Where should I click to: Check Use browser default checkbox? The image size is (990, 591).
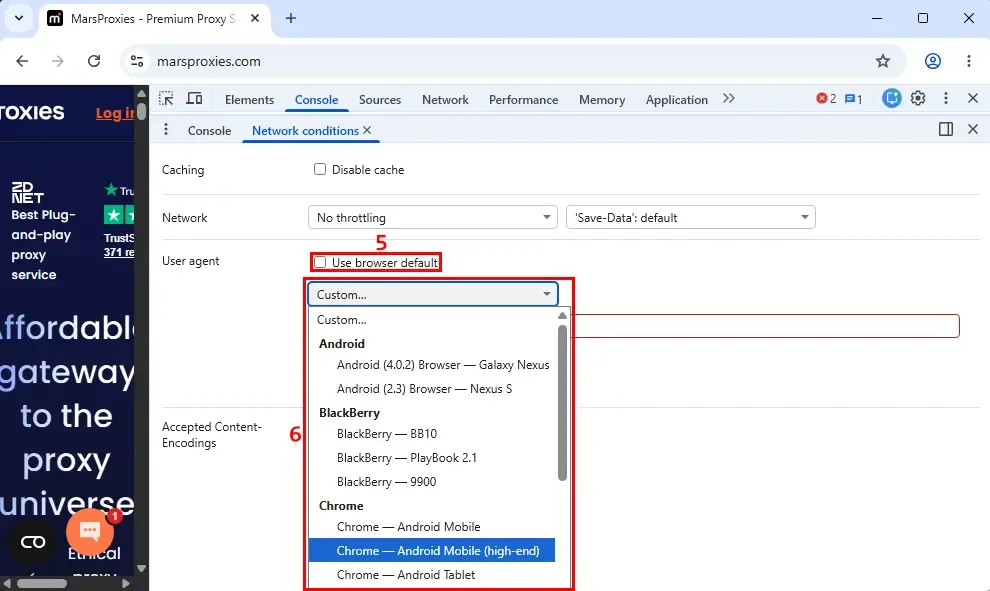click(x=320, y=262)
